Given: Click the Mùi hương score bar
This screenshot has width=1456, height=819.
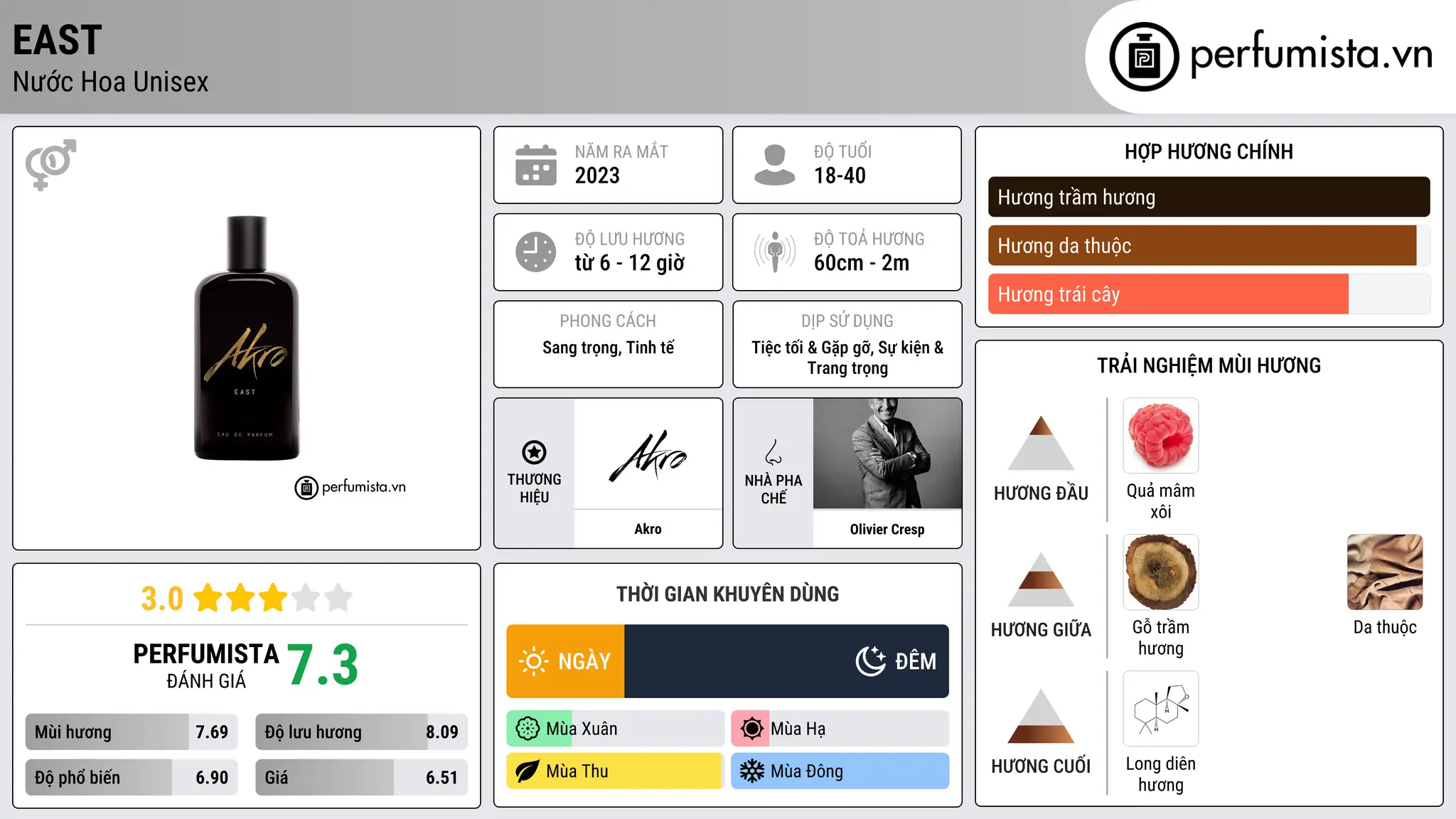Looking at the screenshot, I should coord(132,732).
